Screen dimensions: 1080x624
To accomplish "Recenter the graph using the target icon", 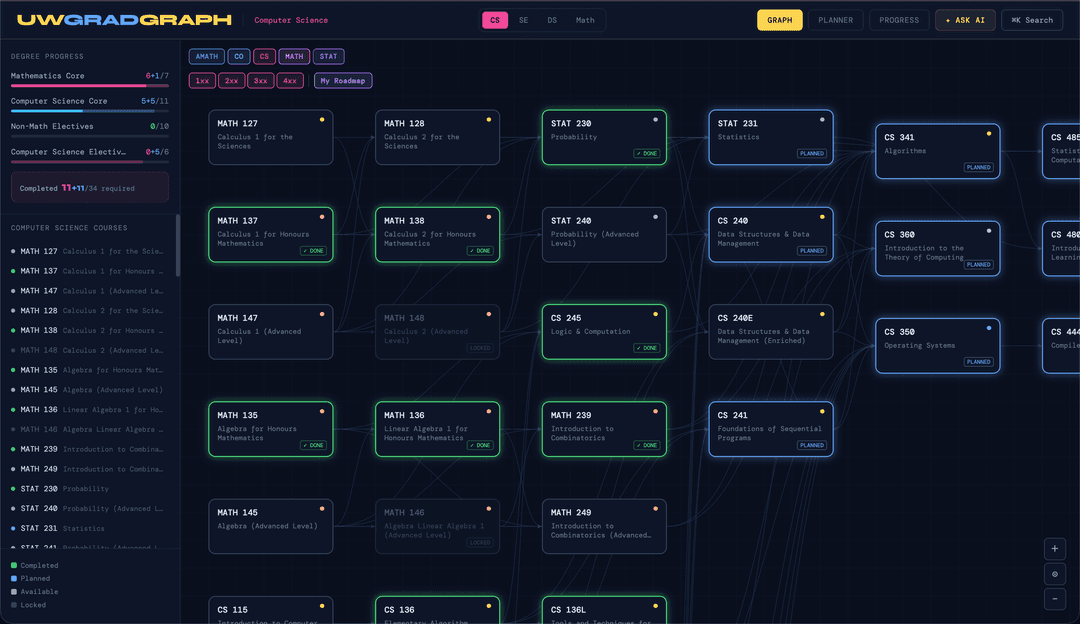I will (1054, 574).
